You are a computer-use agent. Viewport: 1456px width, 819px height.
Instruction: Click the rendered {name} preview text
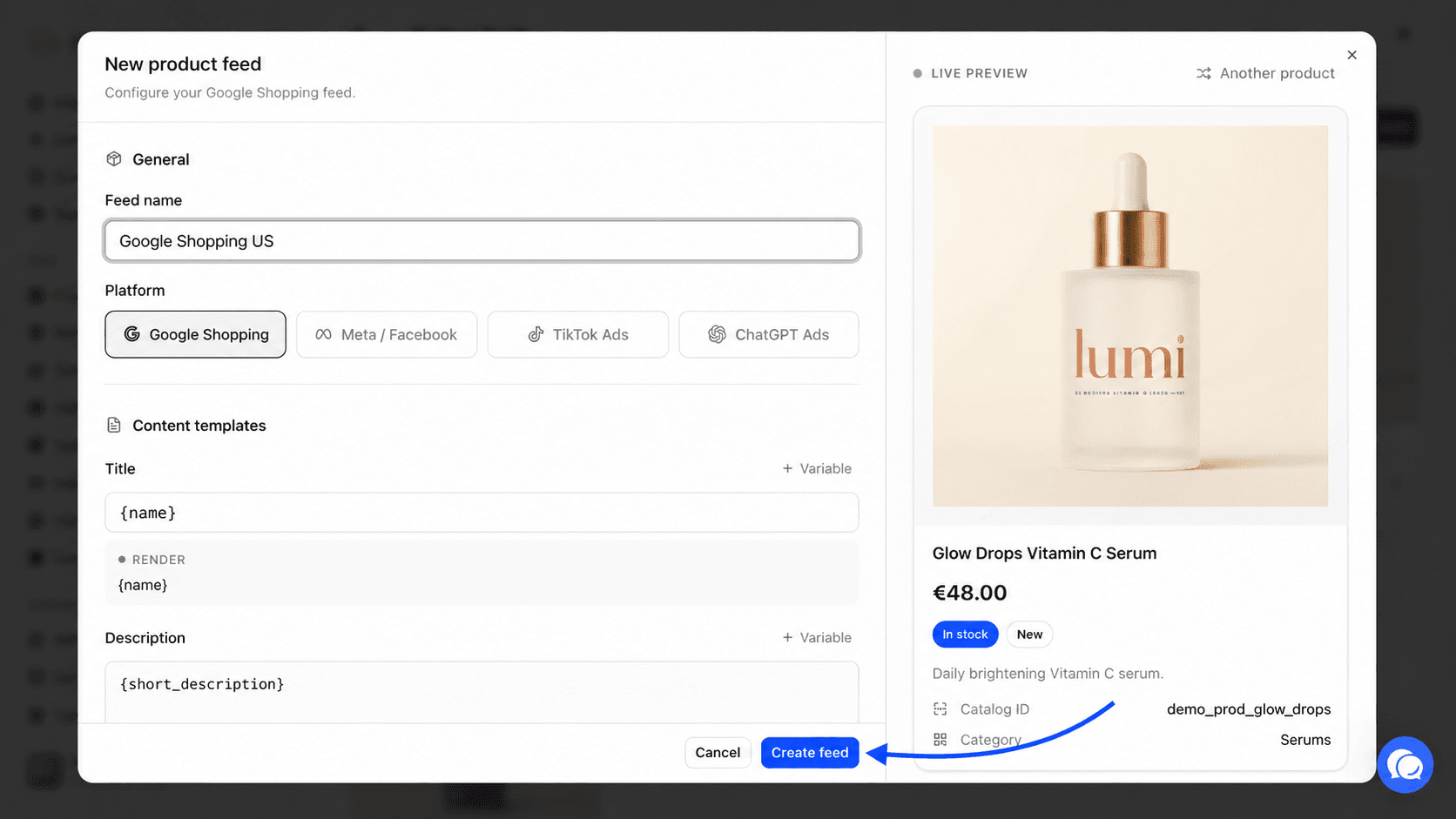[143, 585]
